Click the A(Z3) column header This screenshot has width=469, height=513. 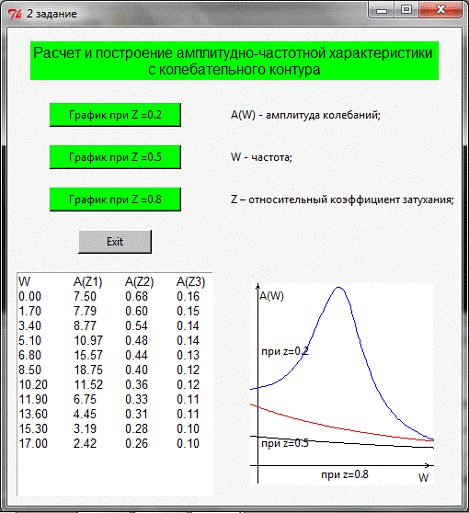[x=191, y=282]
